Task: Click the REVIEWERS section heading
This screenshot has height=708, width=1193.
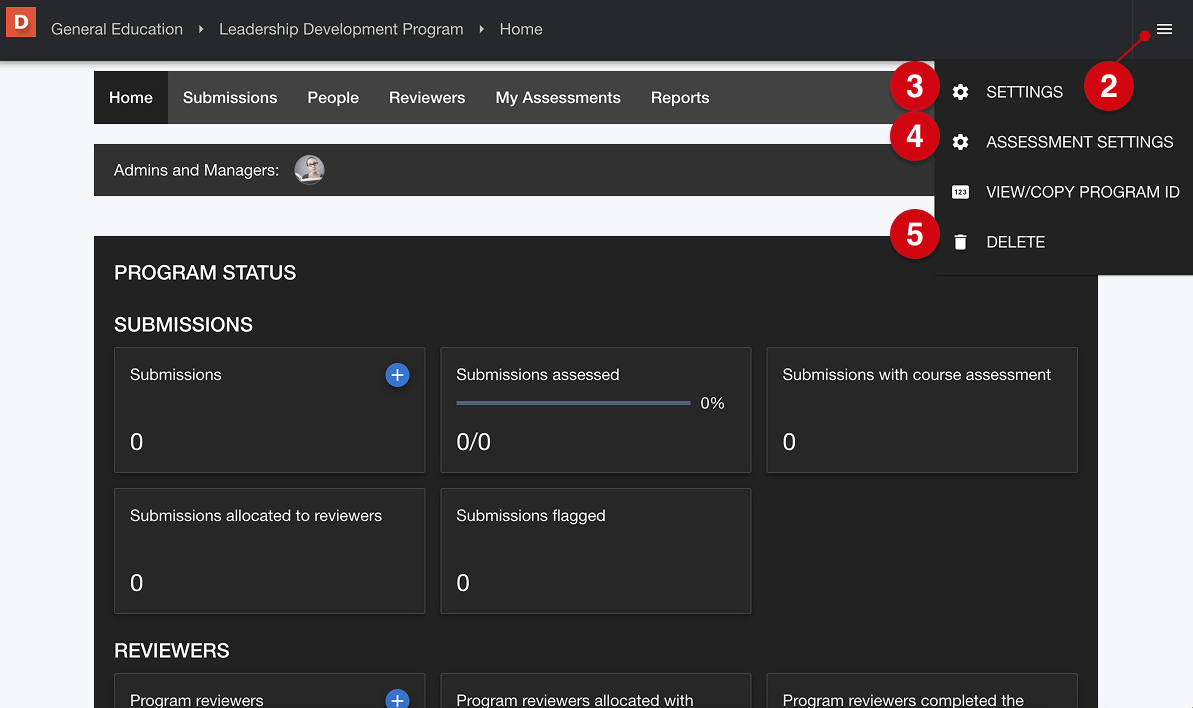Action: pos(171,650)
